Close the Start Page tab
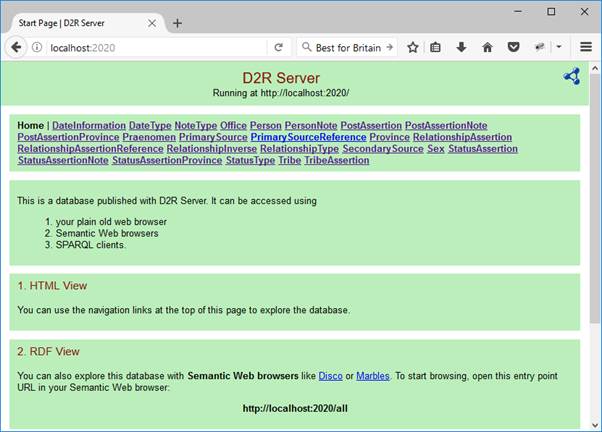The image size is (602, 432). (x=149, y=23)
